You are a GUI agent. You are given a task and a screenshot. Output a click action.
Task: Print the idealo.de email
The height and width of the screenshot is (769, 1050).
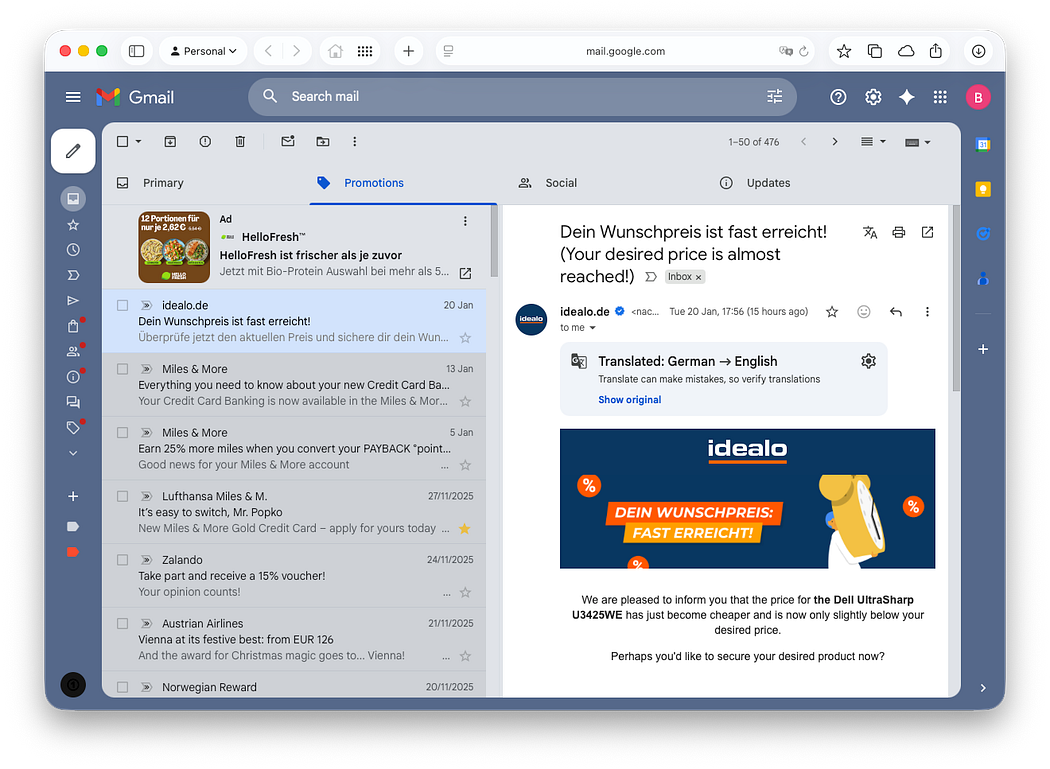point(898,231)
